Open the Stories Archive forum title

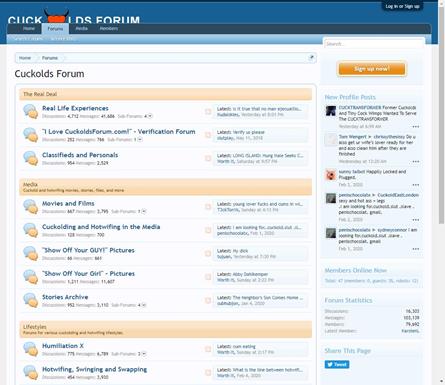pyautogui.click(x=65, y=297)
